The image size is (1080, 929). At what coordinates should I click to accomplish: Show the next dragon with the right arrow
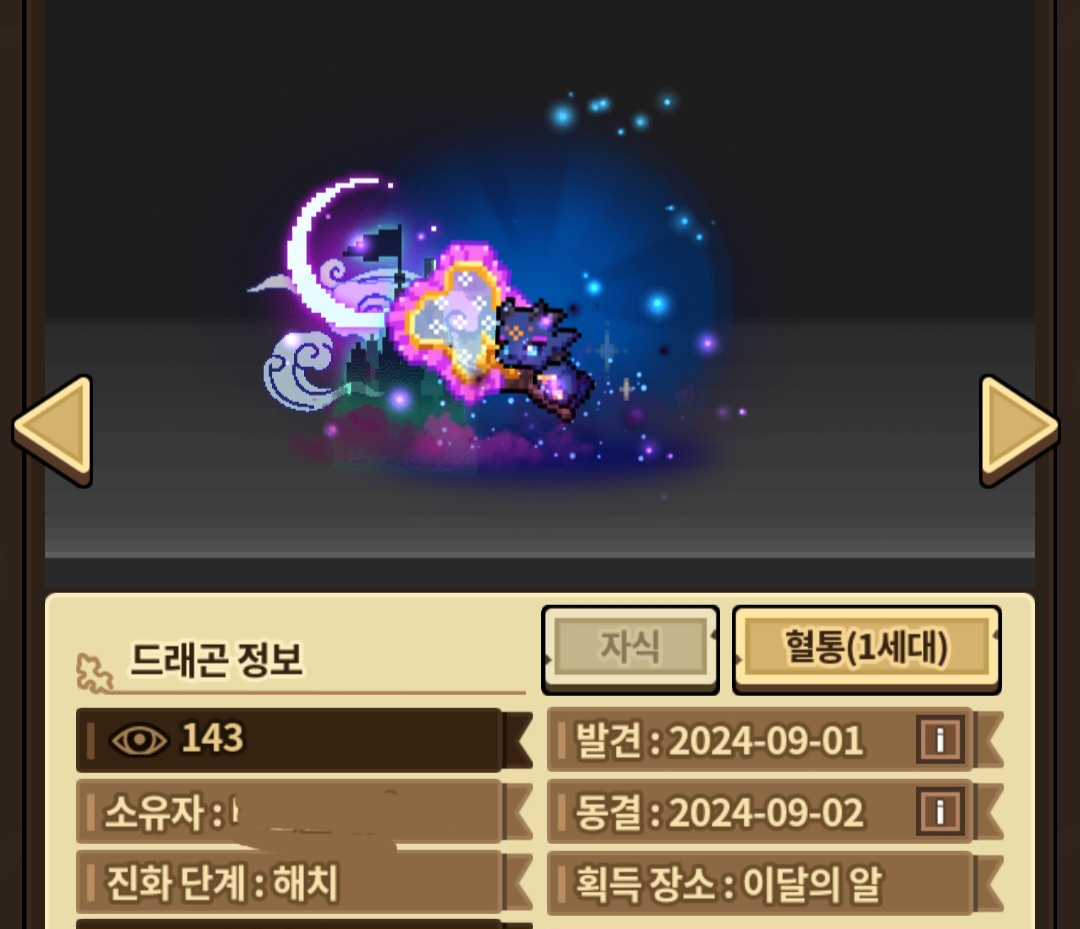[1019, 431]
